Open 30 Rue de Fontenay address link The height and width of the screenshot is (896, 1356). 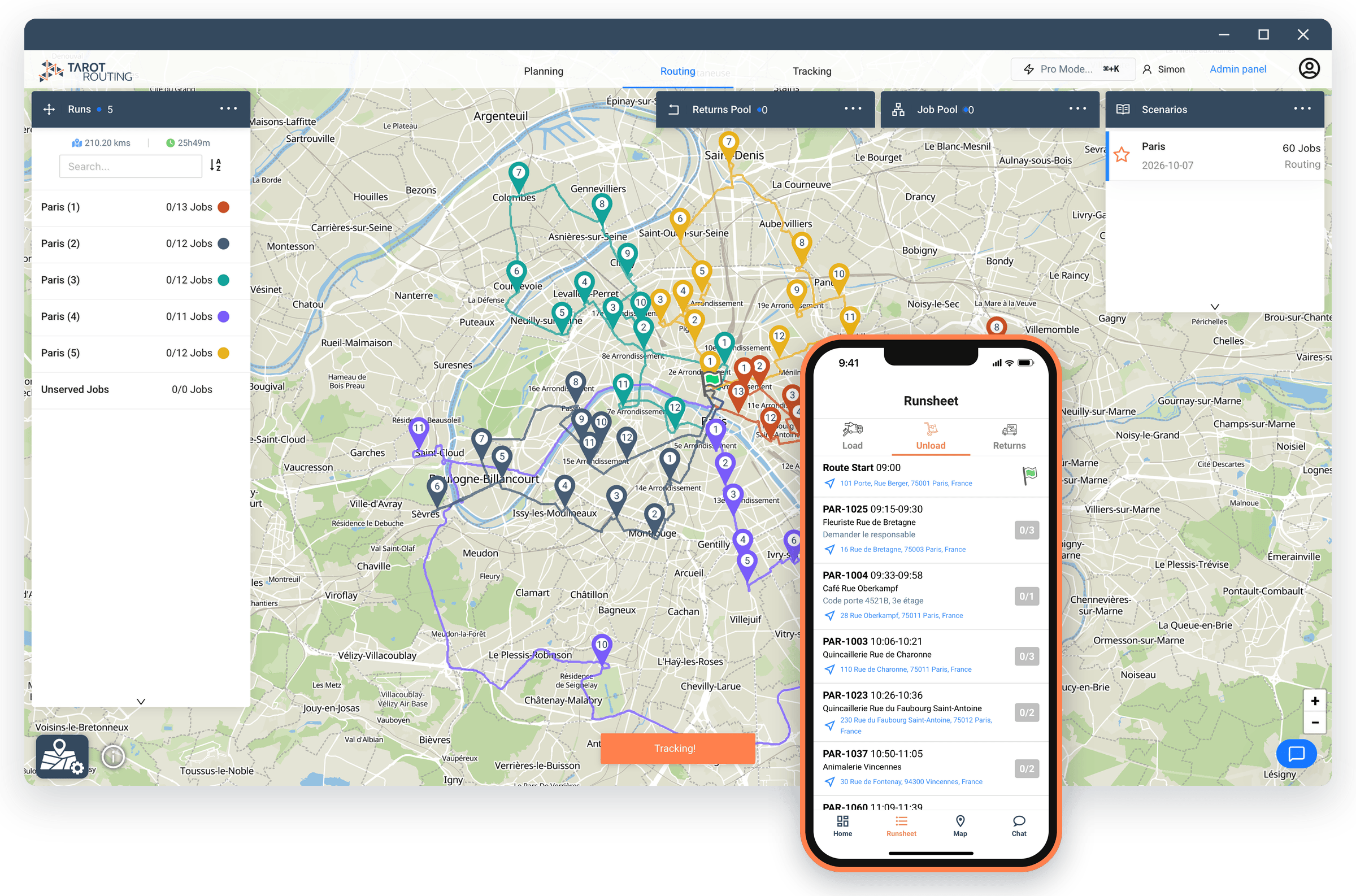point(911,782)
